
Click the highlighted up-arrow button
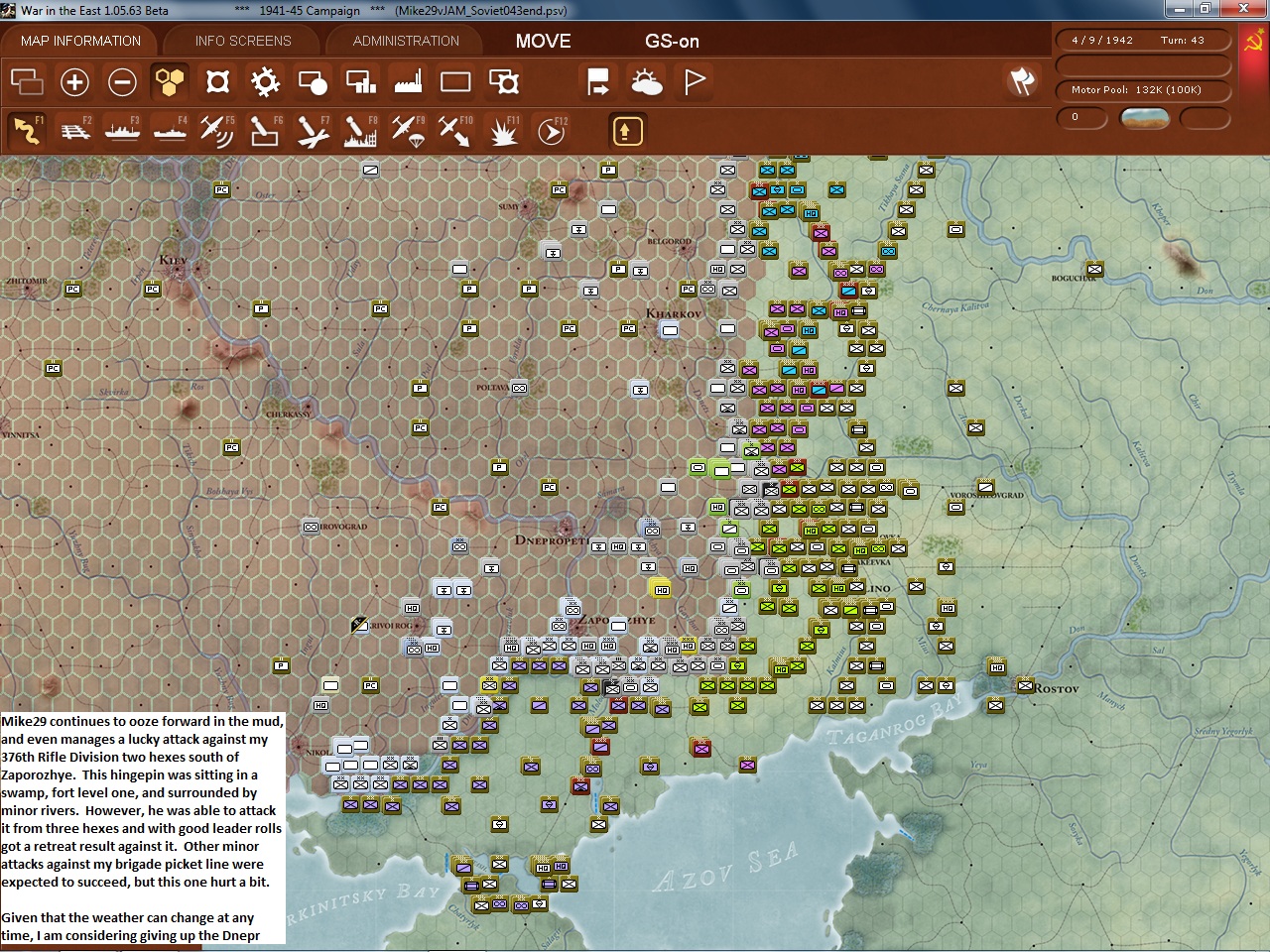tap(627, 131)
